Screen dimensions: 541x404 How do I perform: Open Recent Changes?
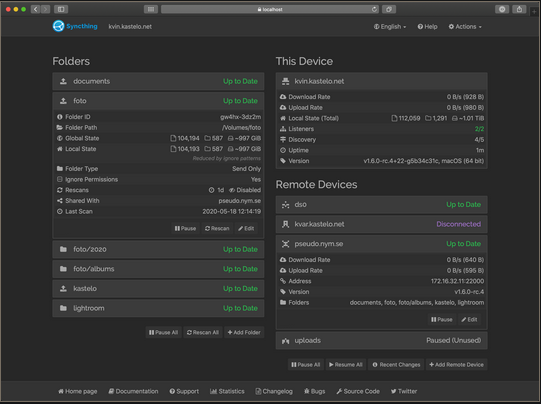[396, 365]
